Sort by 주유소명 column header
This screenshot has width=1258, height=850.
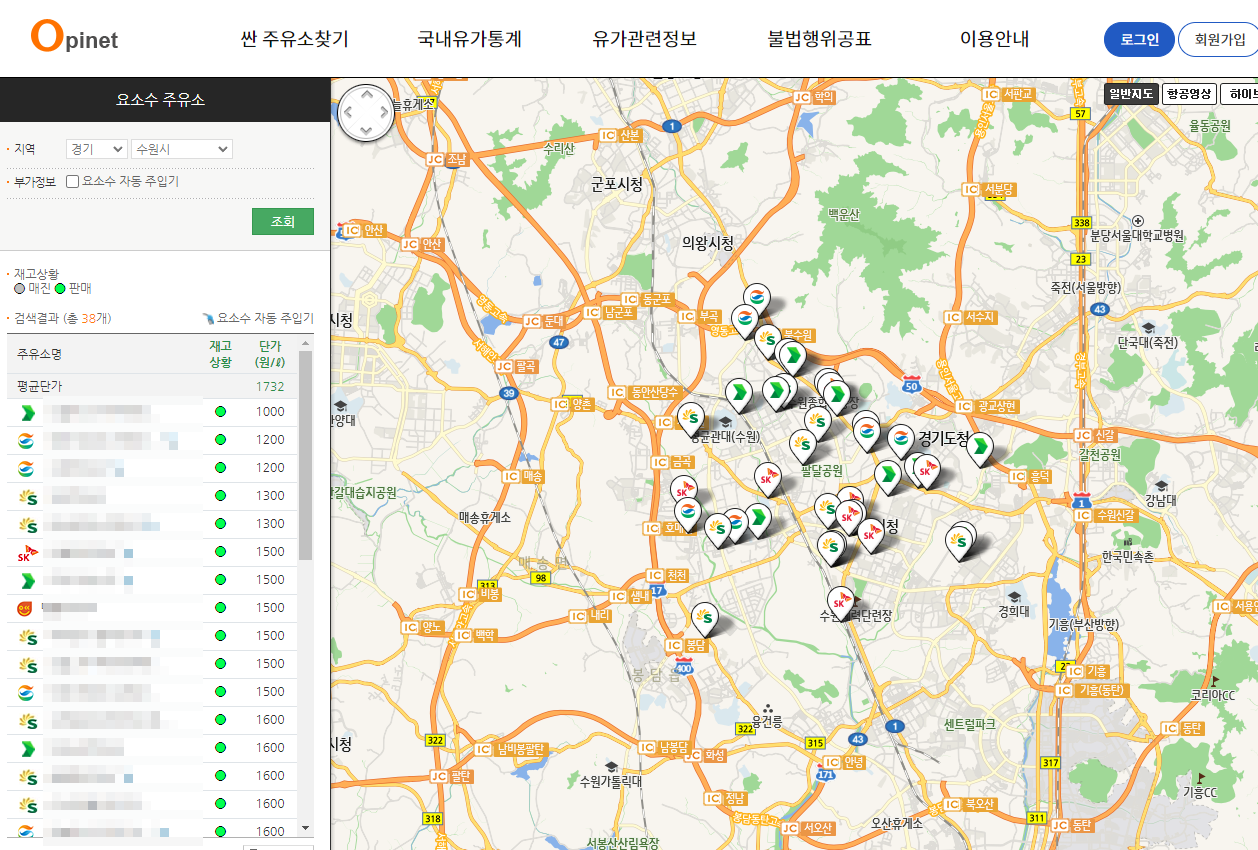coord(40,354)
